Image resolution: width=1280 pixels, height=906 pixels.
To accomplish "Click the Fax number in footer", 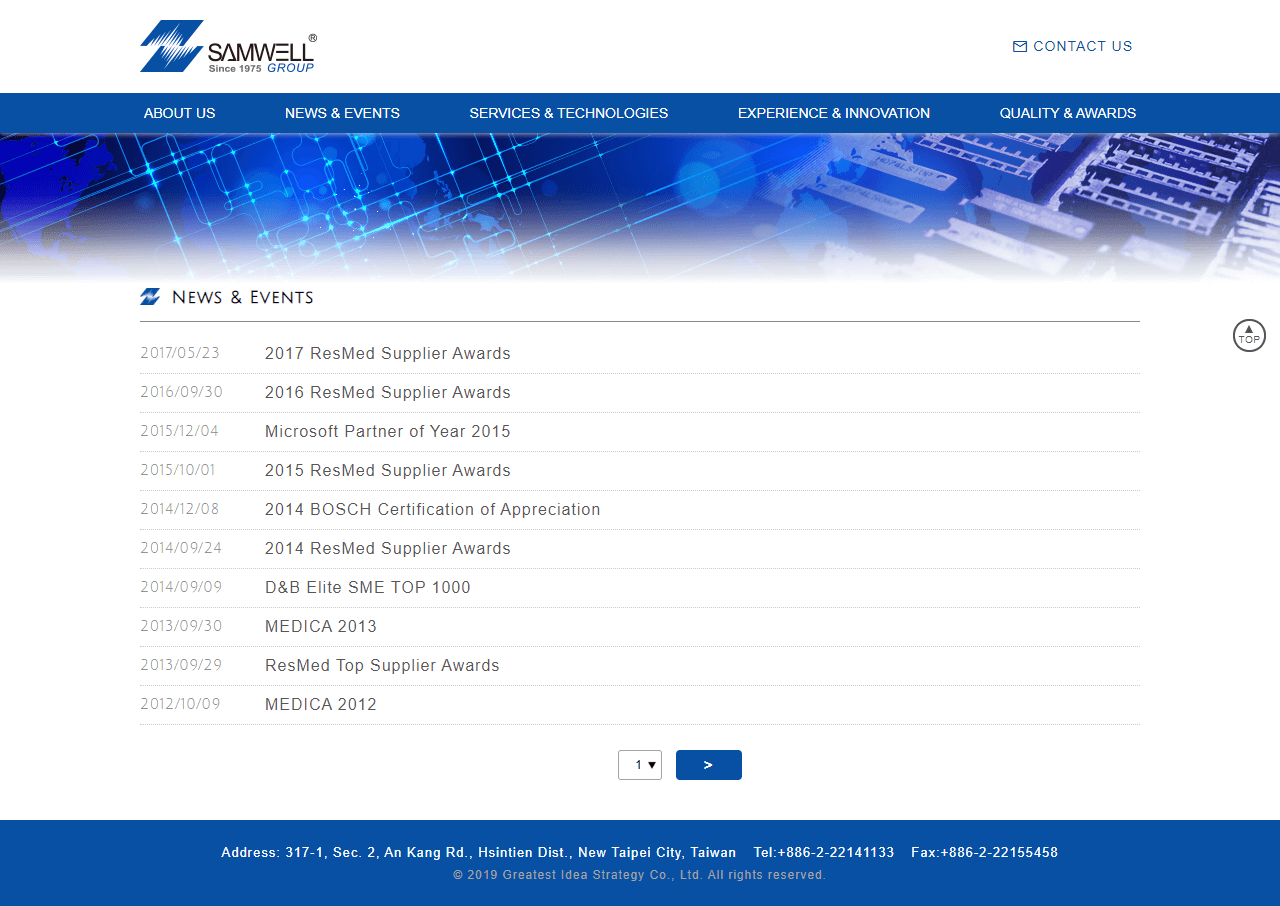I will [x=985, y=853].
